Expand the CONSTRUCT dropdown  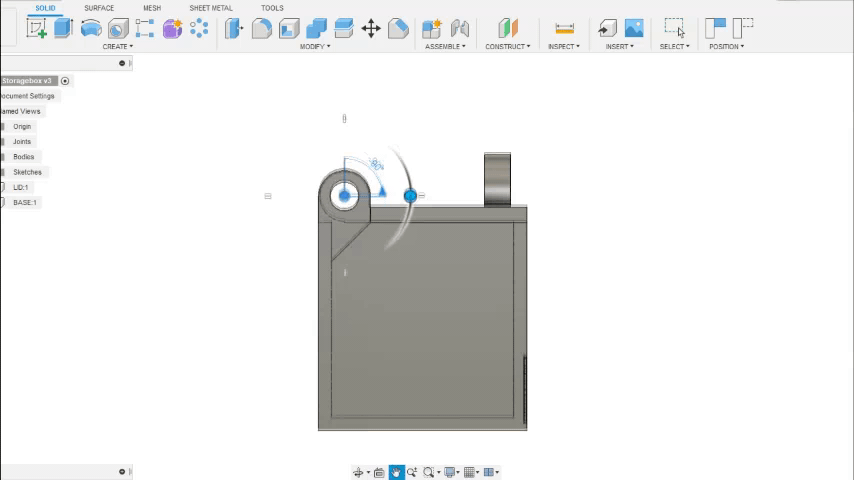[507, 46]
